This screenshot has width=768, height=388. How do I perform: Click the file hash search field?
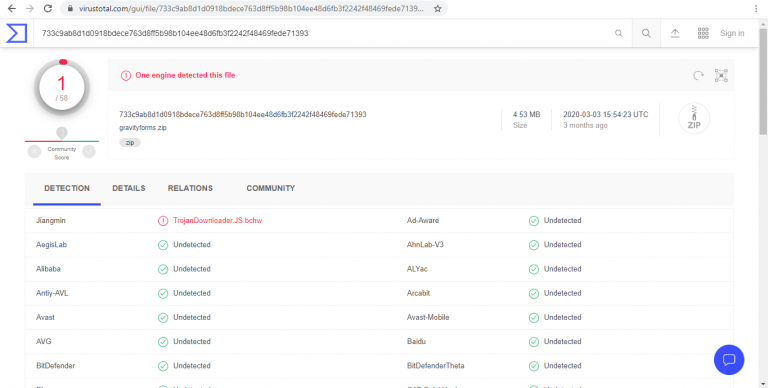[323, 33]
